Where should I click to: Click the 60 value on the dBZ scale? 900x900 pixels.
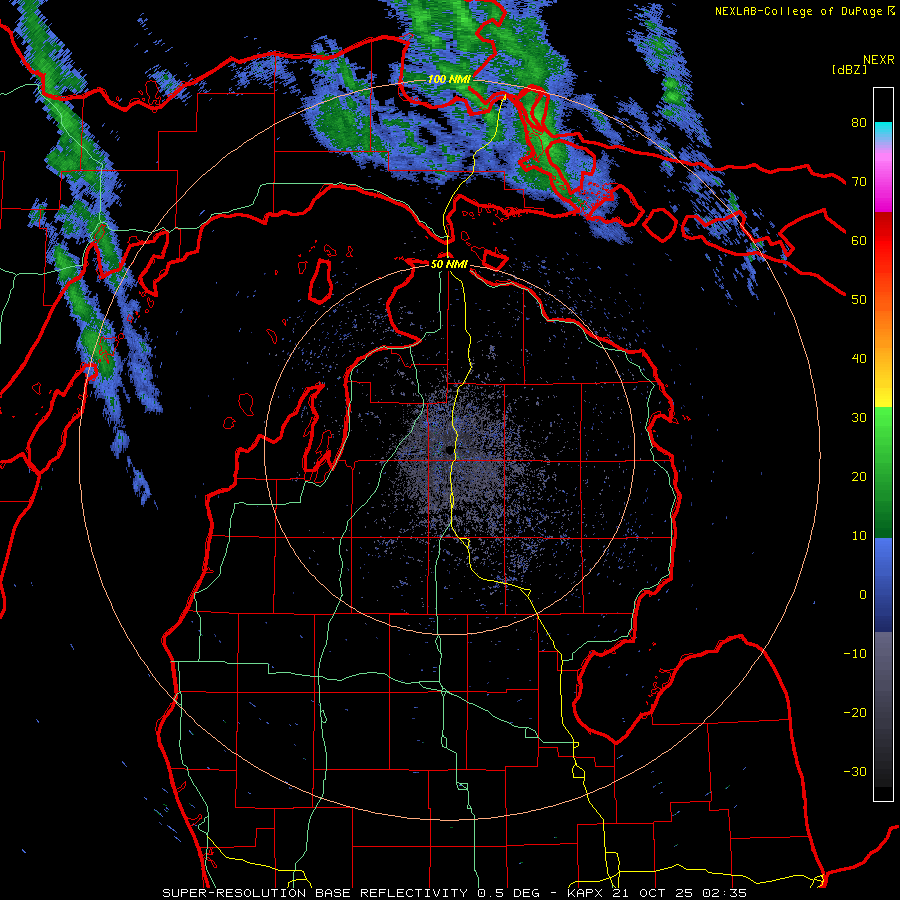[x=859, y=240]
